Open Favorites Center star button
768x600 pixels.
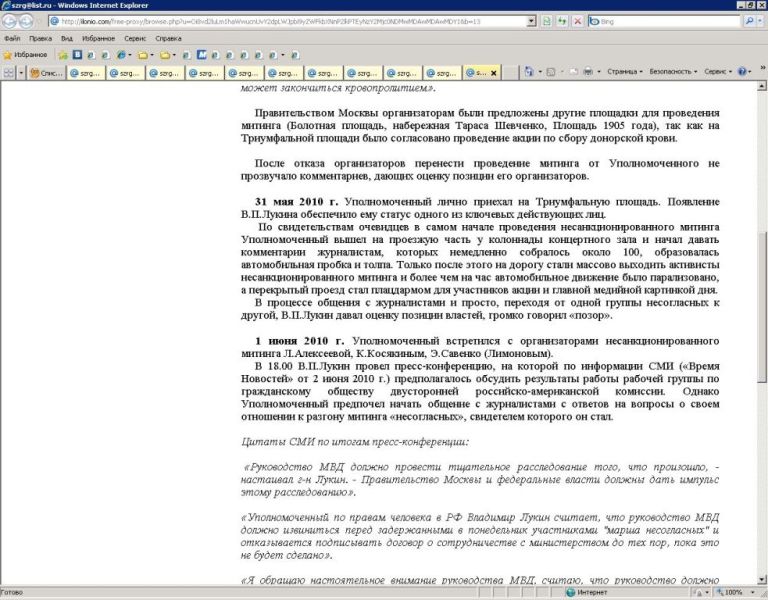(25, 55)
